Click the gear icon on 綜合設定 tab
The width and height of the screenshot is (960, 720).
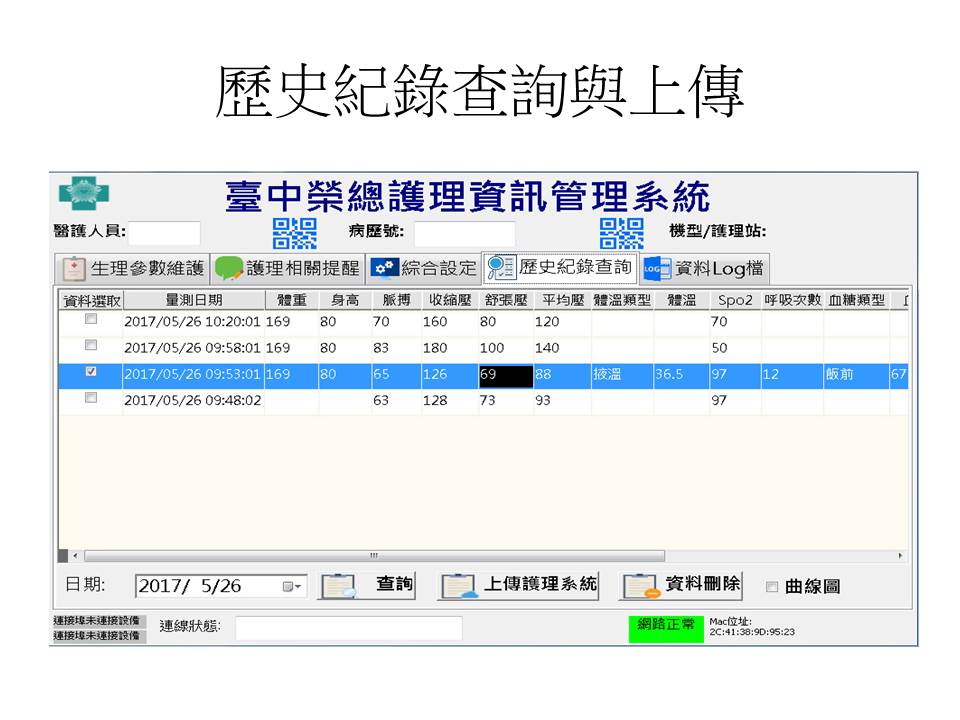(384, 268)
